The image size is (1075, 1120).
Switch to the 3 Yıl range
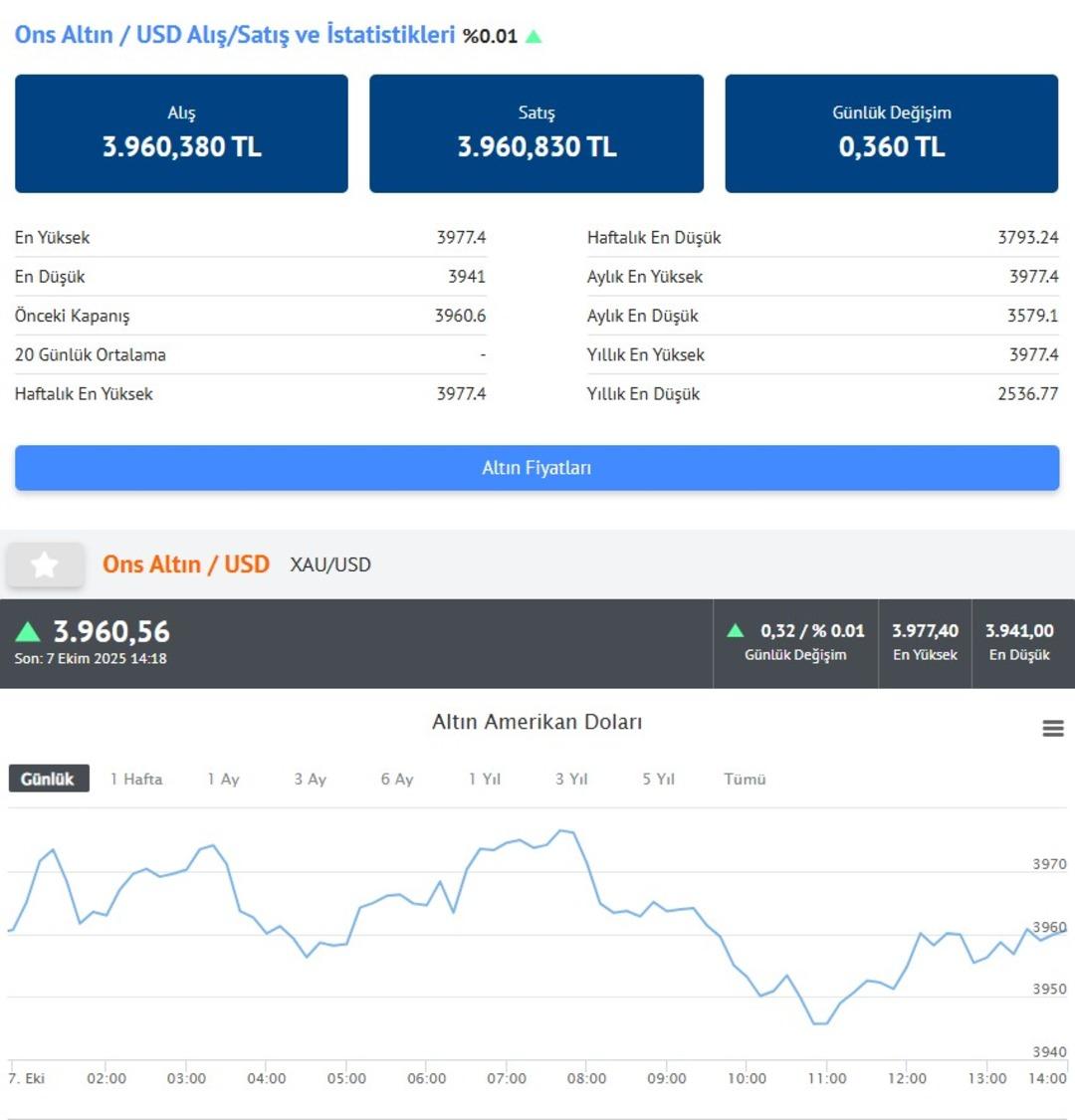point(571,779)
